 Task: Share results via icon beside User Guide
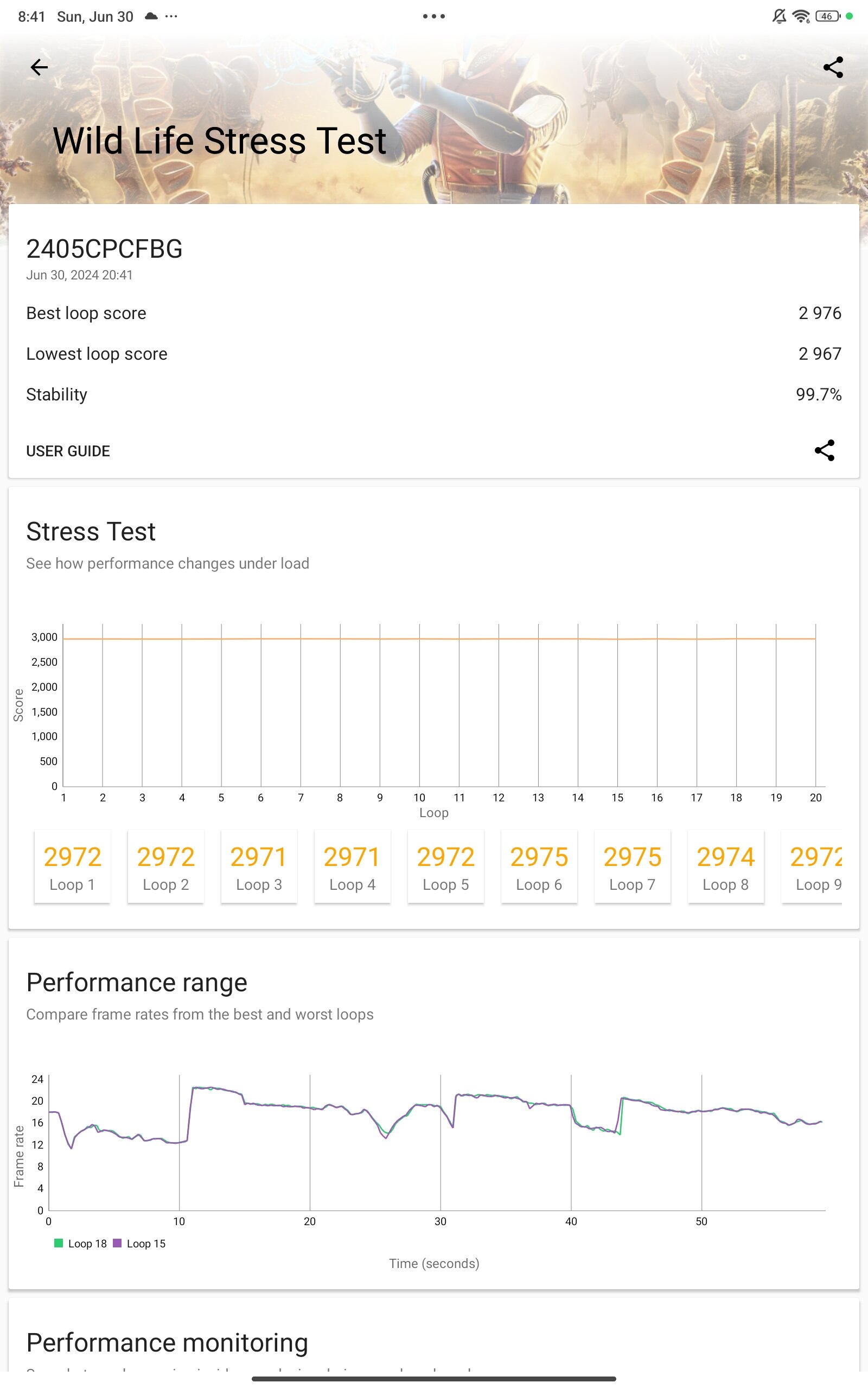(825, 450)
